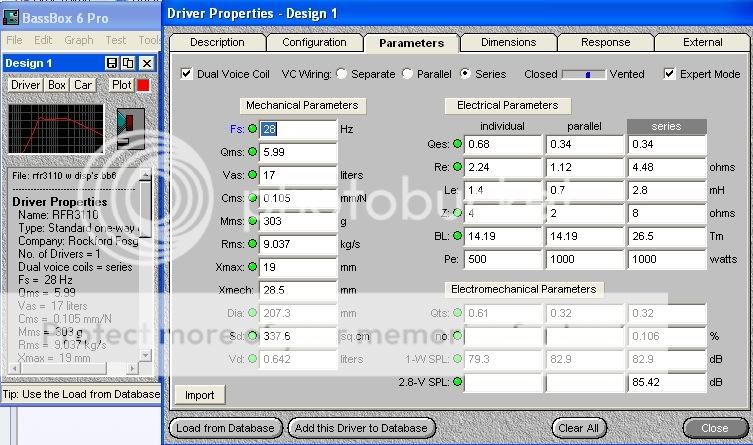This screenshot has height=445, width=753.
Task: Open the Graph menu in BassBox
Action: click(79, 40)
